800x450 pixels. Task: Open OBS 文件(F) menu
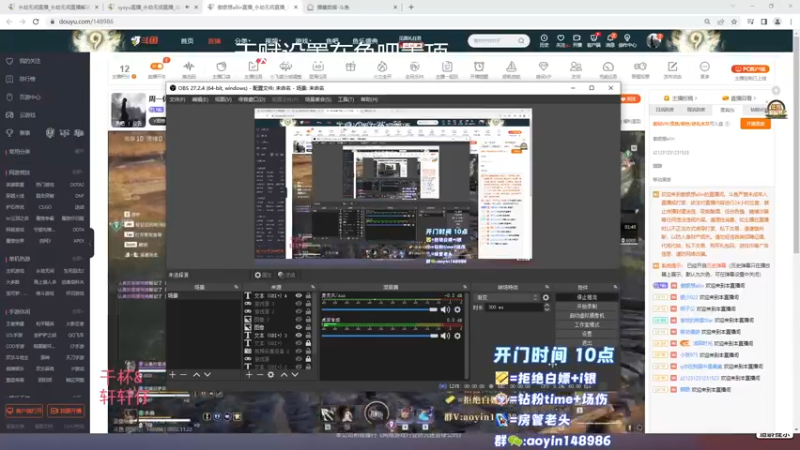178,99
